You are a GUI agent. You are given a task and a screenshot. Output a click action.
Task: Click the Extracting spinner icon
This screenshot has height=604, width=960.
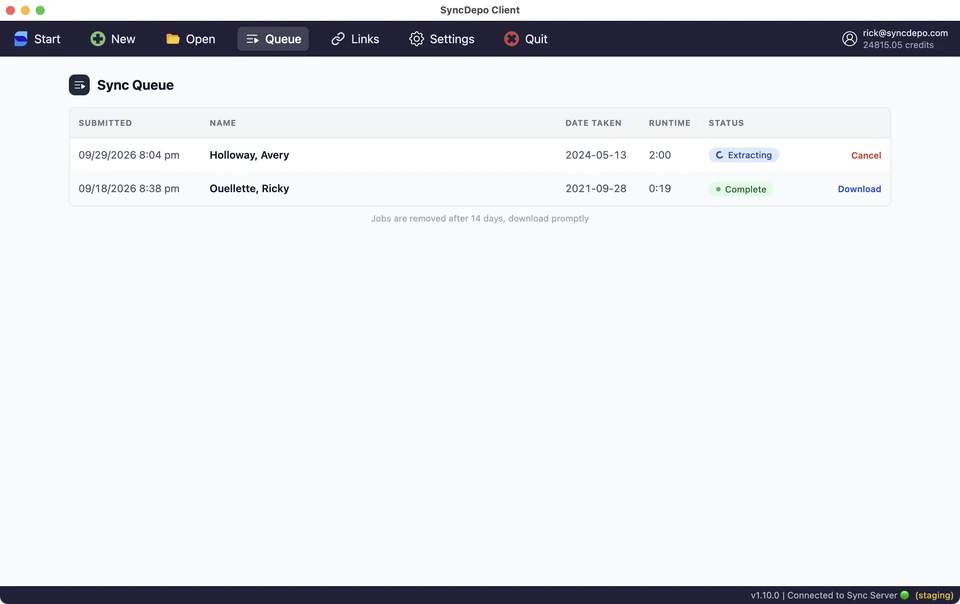pos(719,155)
